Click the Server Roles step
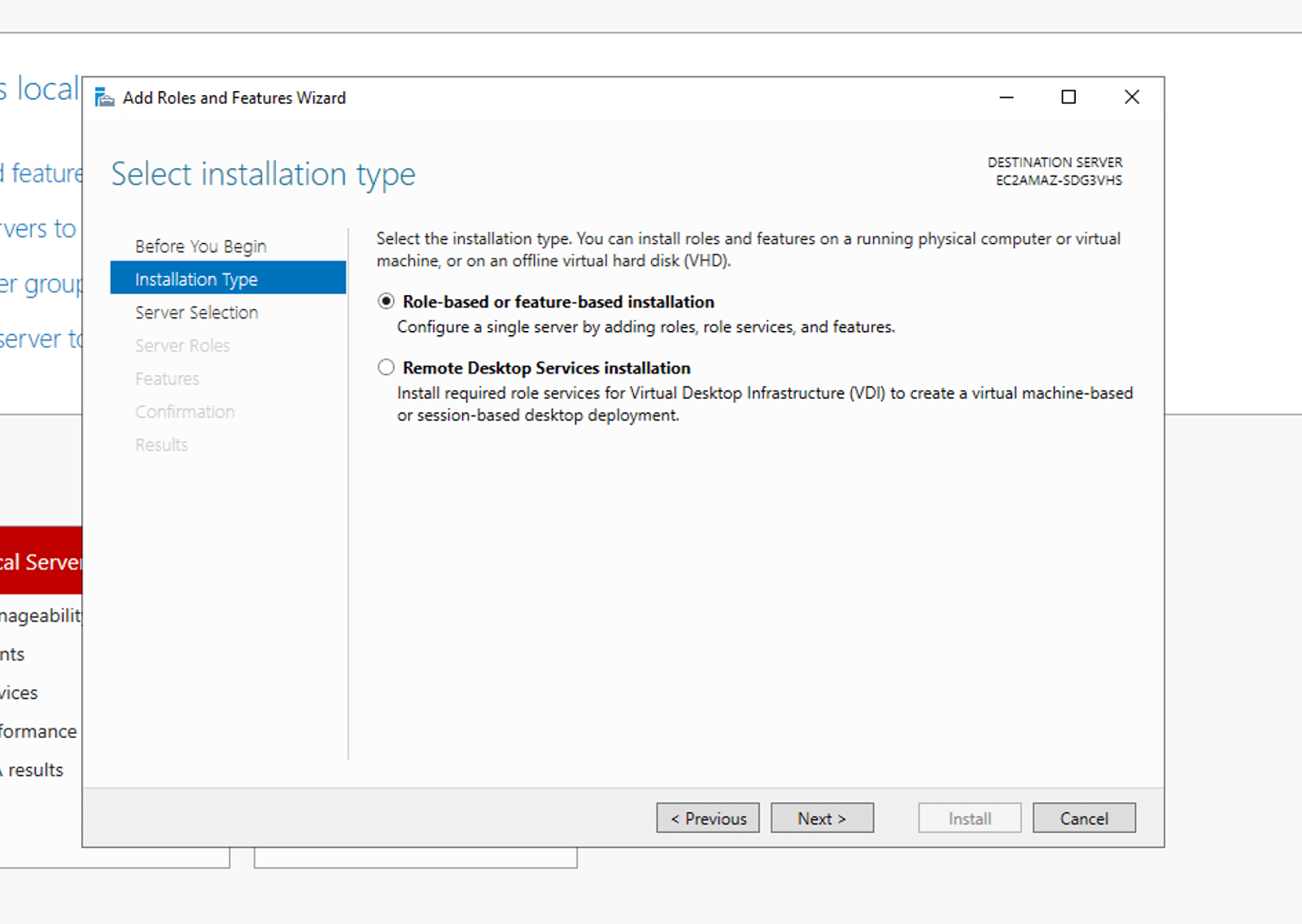The image size is (1302, 924). point(182,346)
